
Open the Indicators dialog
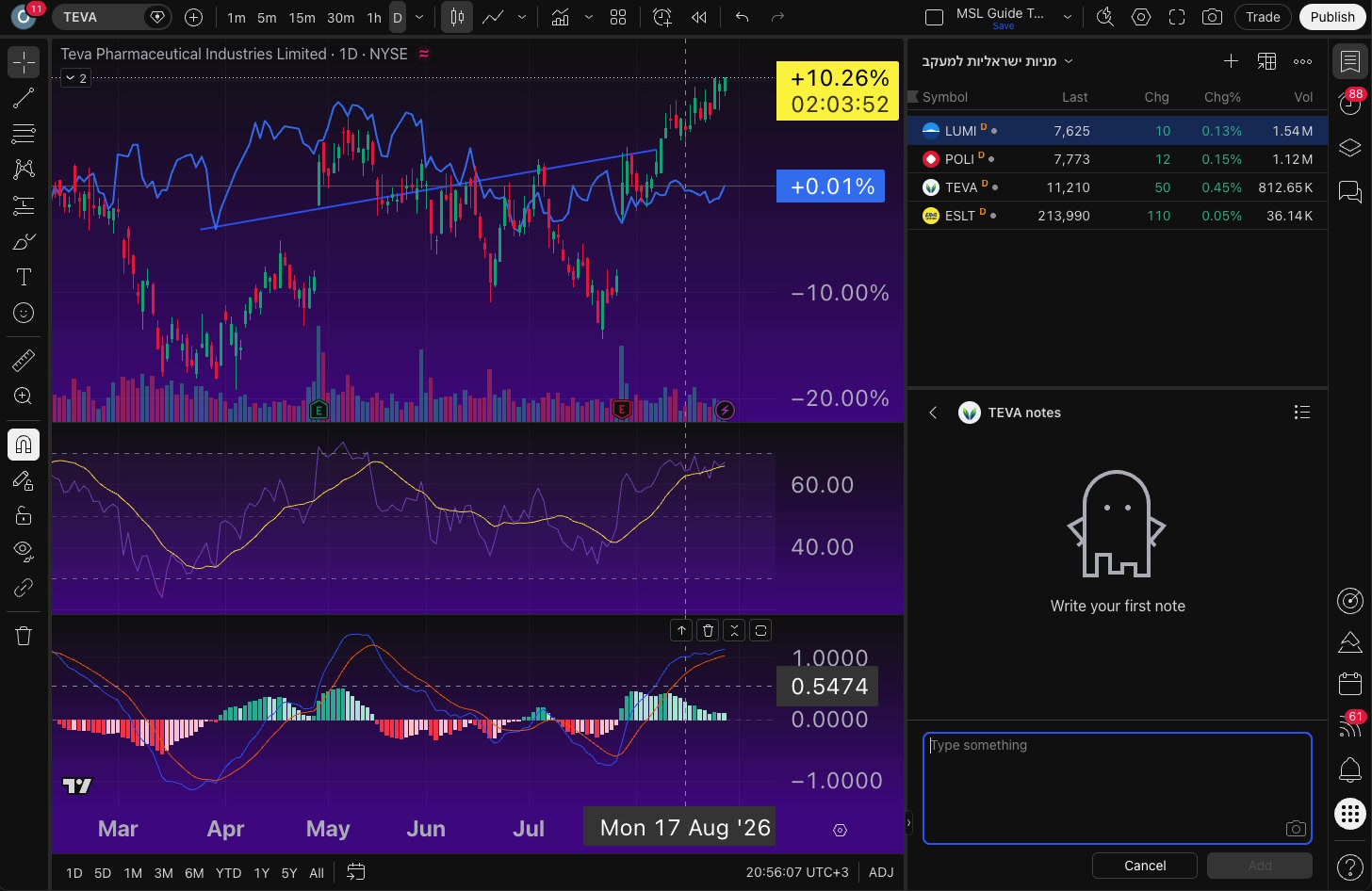pyautogui.click(x=560, y=17)
